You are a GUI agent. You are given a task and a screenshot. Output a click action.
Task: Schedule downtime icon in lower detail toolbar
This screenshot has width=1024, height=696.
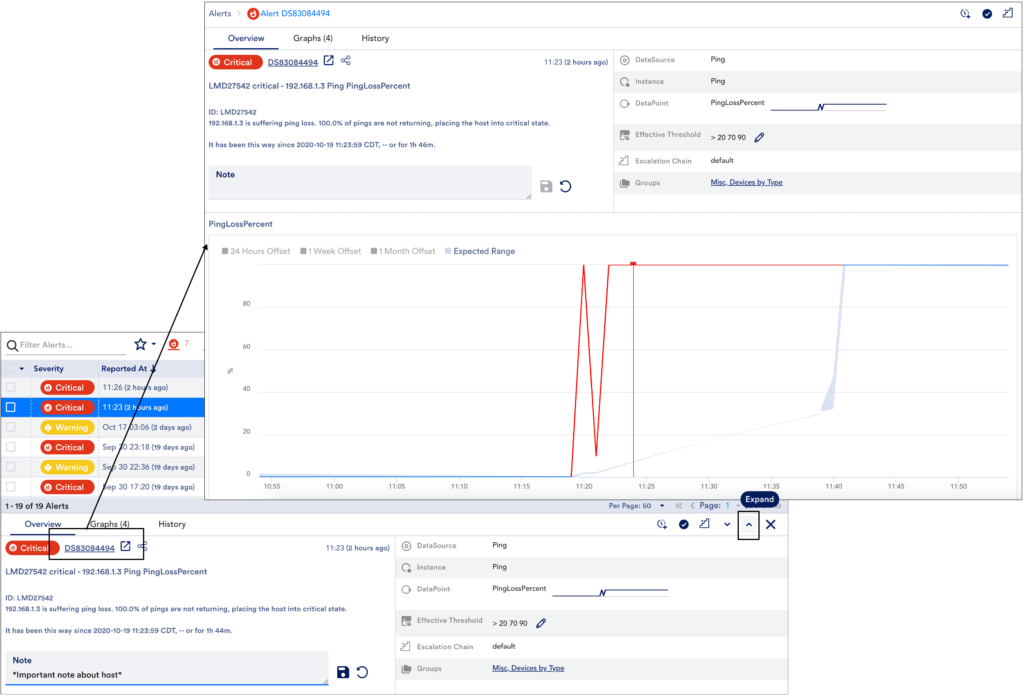(662, 524)
